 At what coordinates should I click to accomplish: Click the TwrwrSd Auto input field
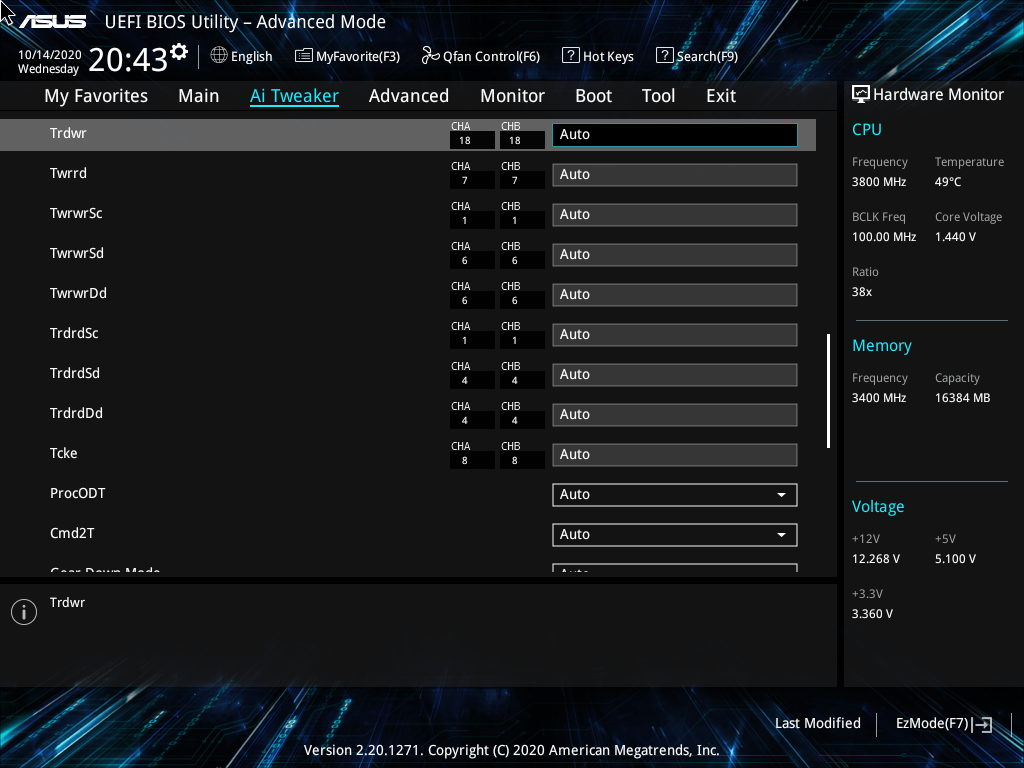pos(675,254)
